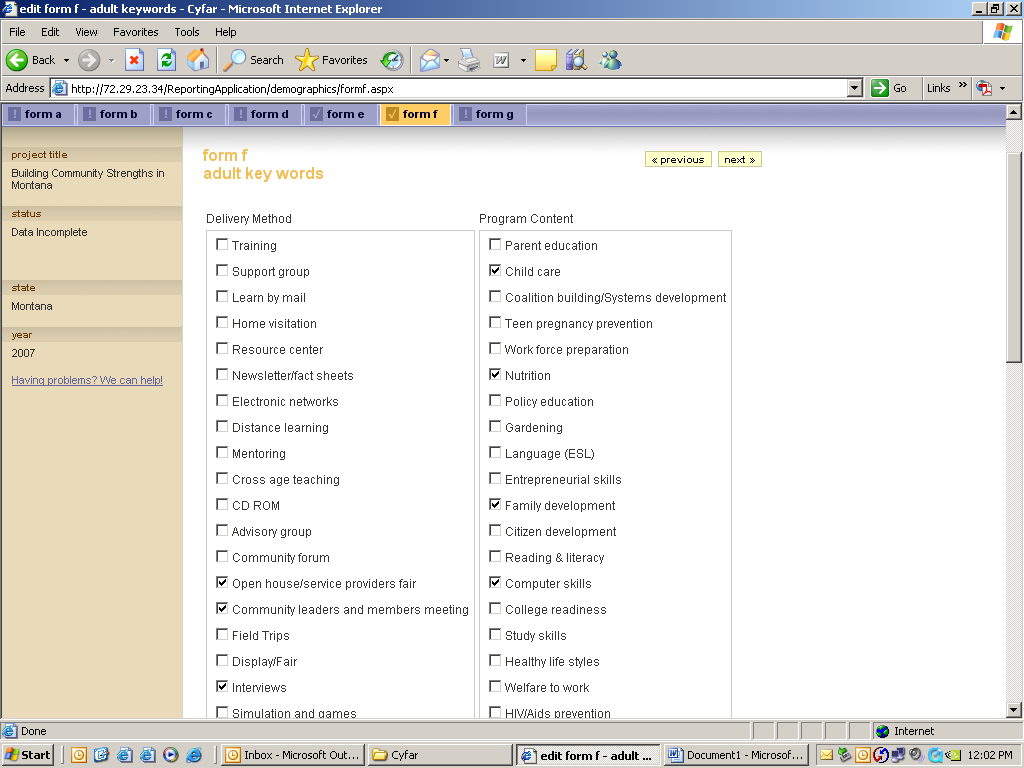The height and width of the screenshot is (768, 1024).
Task: Check the Training checkbox
Action: (222, 244)
